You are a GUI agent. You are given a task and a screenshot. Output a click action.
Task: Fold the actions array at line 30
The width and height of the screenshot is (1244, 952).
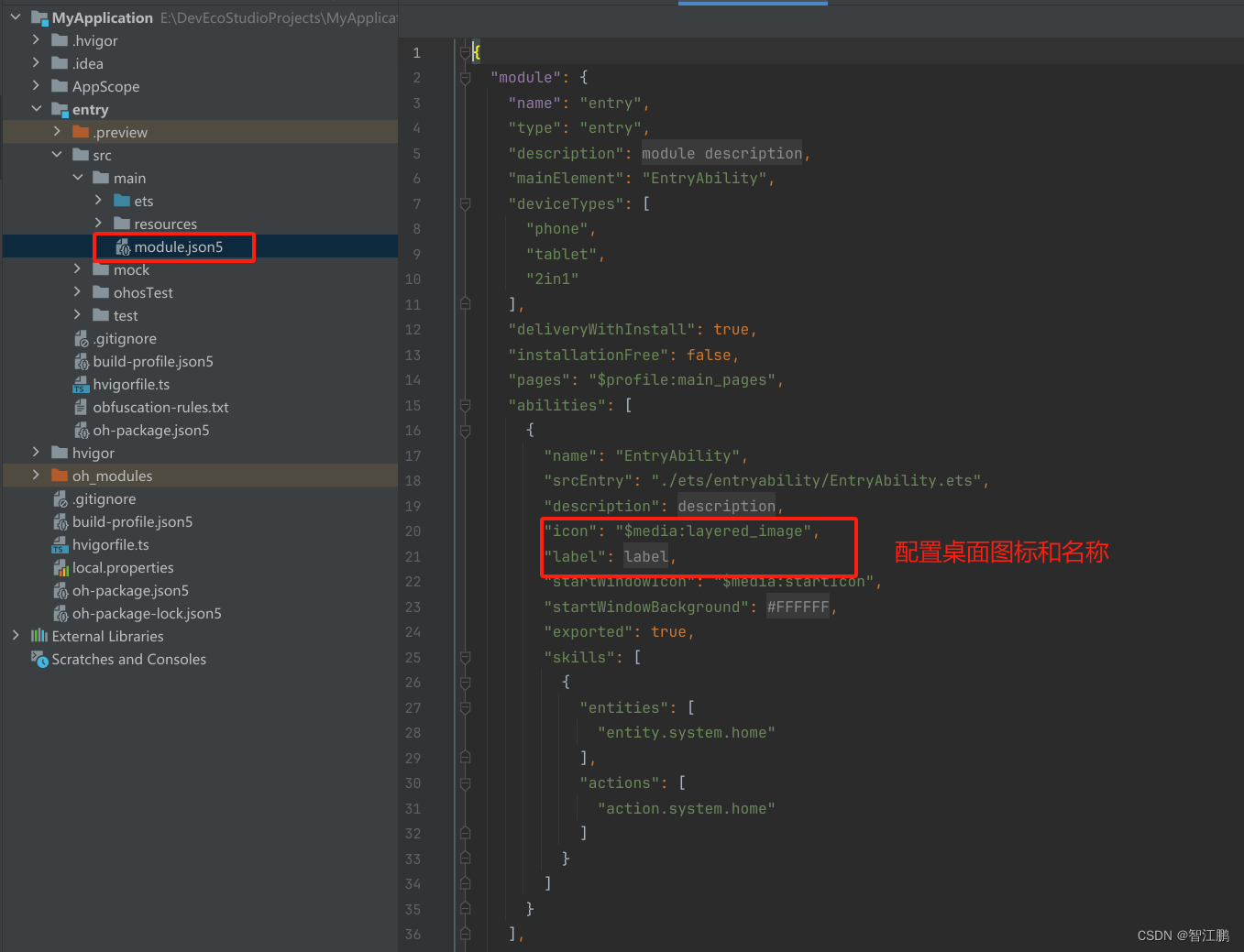[465, 783]
